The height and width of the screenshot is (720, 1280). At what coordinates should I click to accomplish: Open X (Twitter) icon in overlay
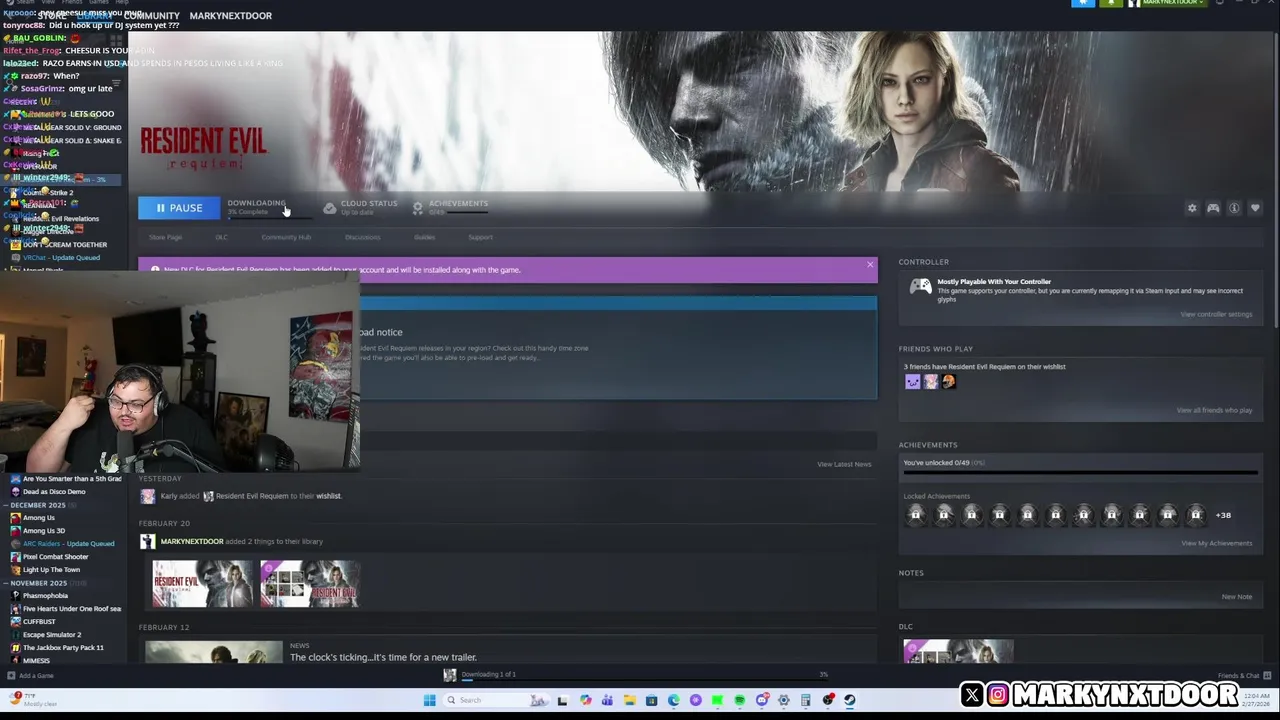click(x=972, y=695)
